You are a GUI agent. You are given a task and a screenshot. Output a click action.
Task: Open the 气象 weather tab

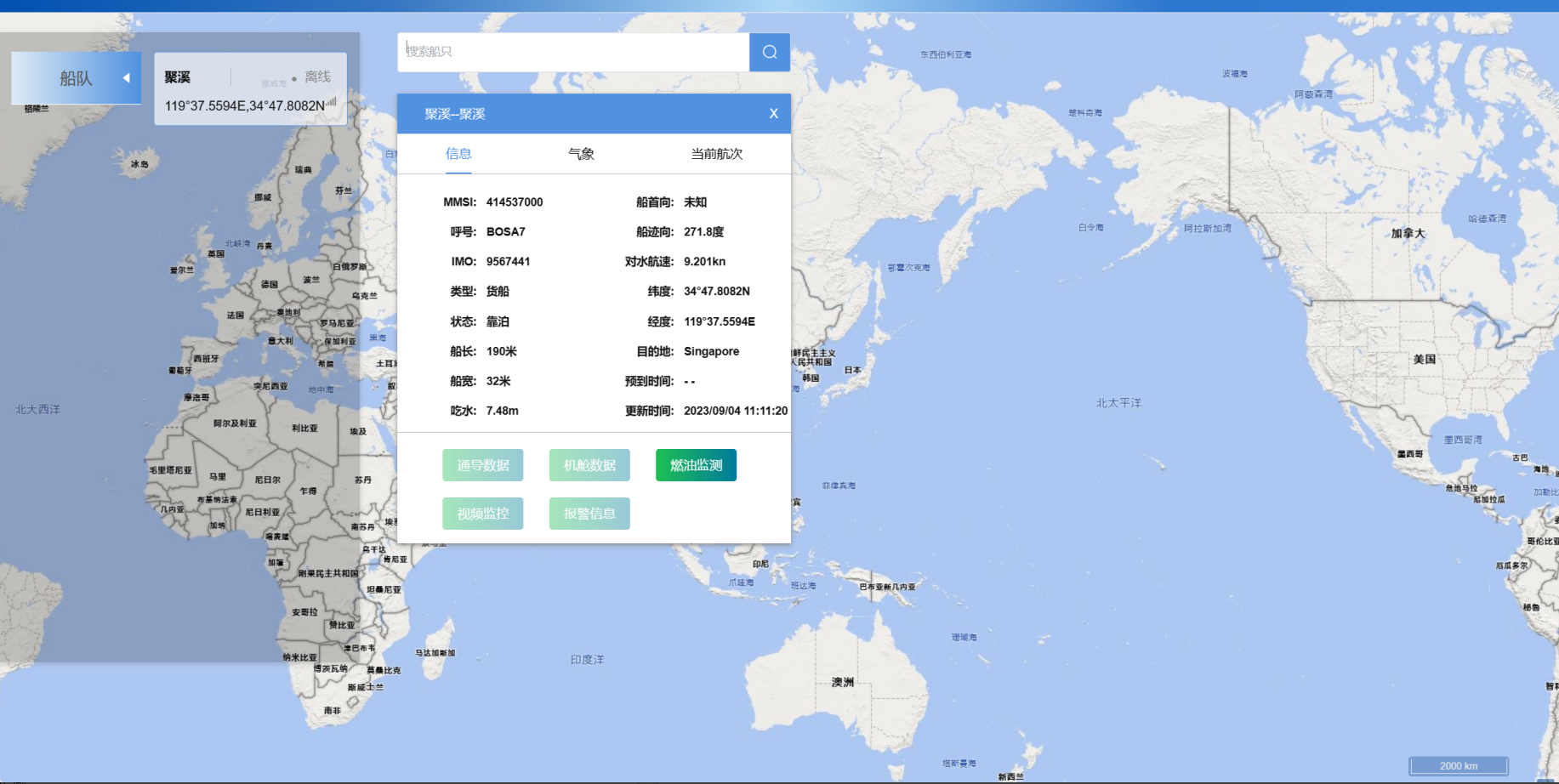(581, 154)
